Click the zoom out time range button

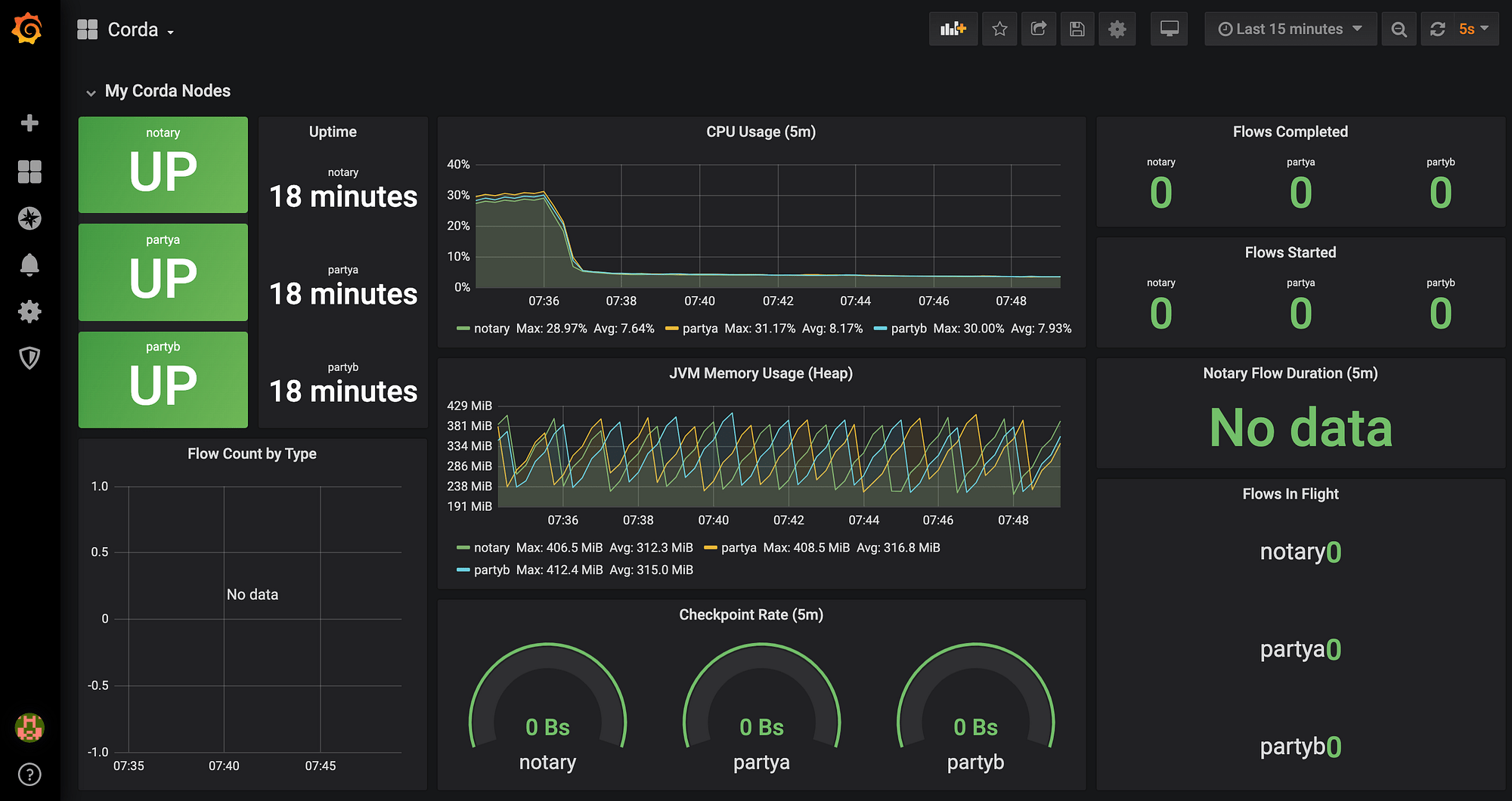(x=1399, y=29)
